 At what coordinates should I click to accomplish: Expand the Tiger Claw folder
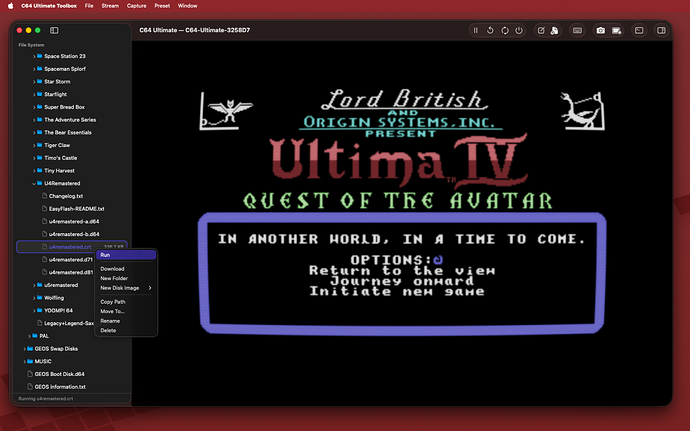[x=34, y=145]
